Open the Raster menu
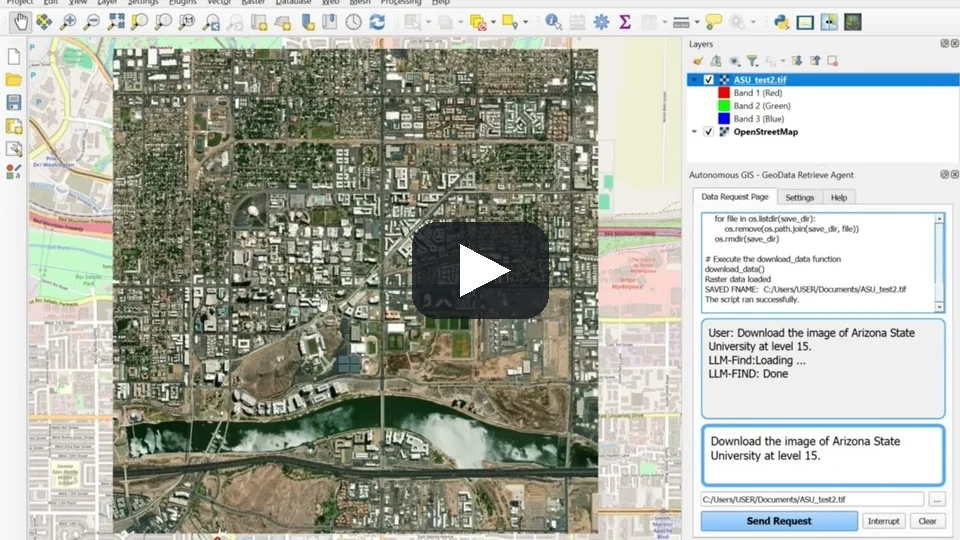The width and height of the screenshot is (960, 540). 253,2
